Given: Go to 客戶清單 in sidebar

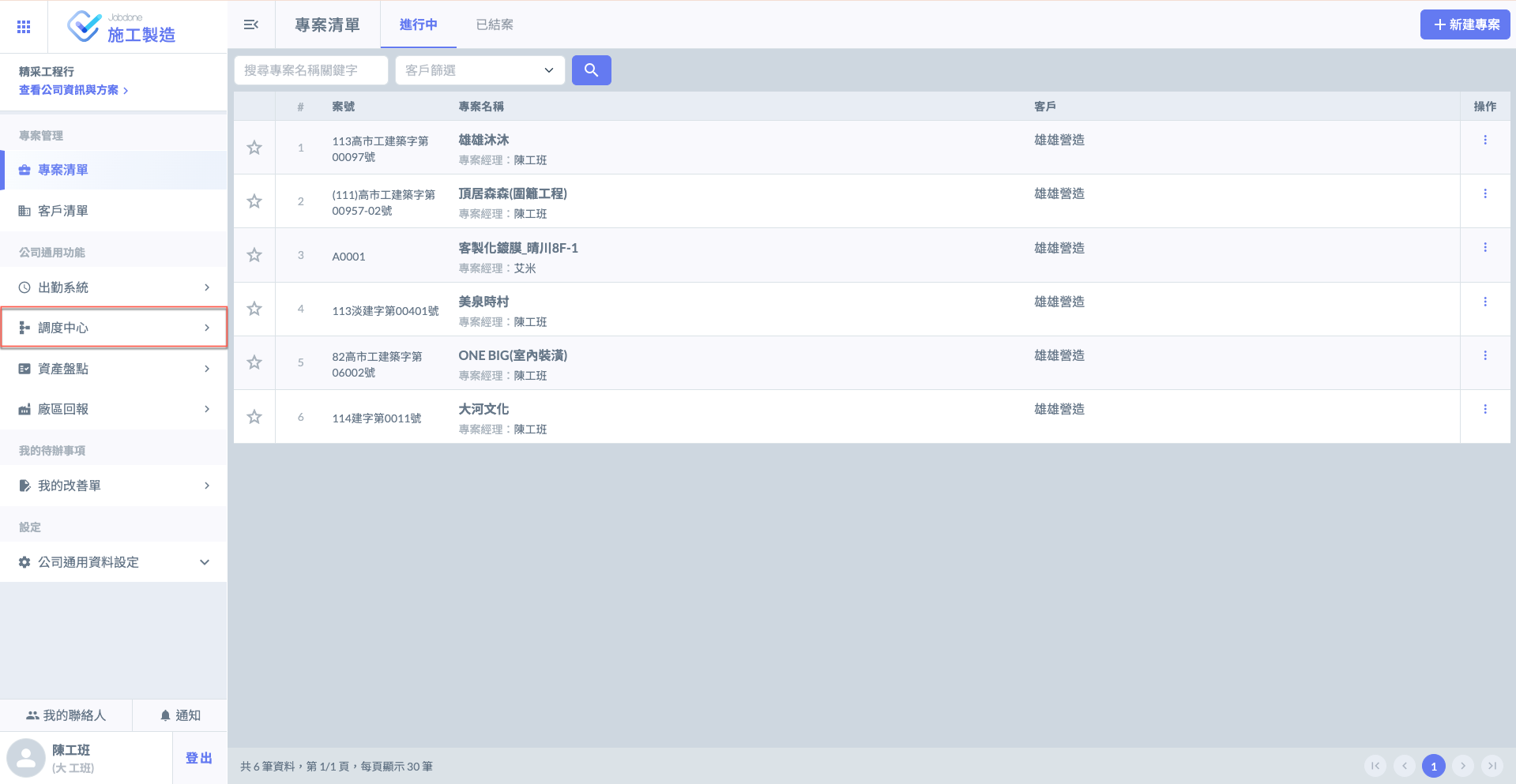Looking at the screenshot, I should coord(63,211).
